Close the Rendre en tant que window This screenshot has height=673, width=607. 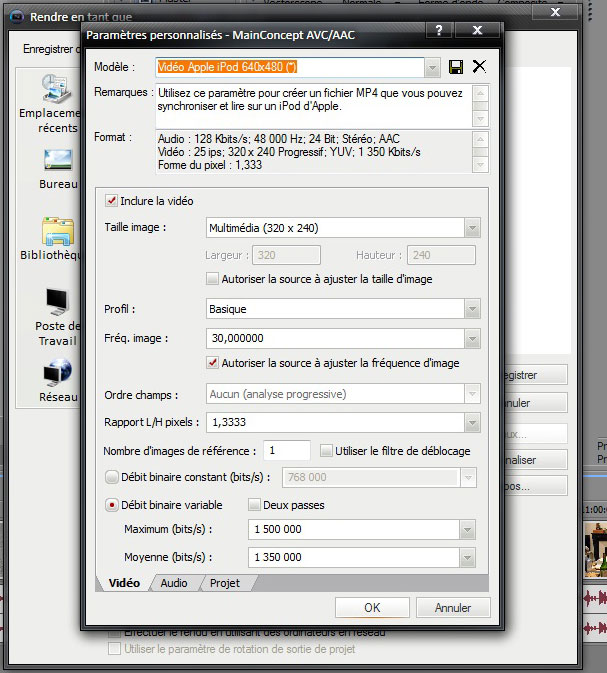pyautogui.click(x=555, y=12)
